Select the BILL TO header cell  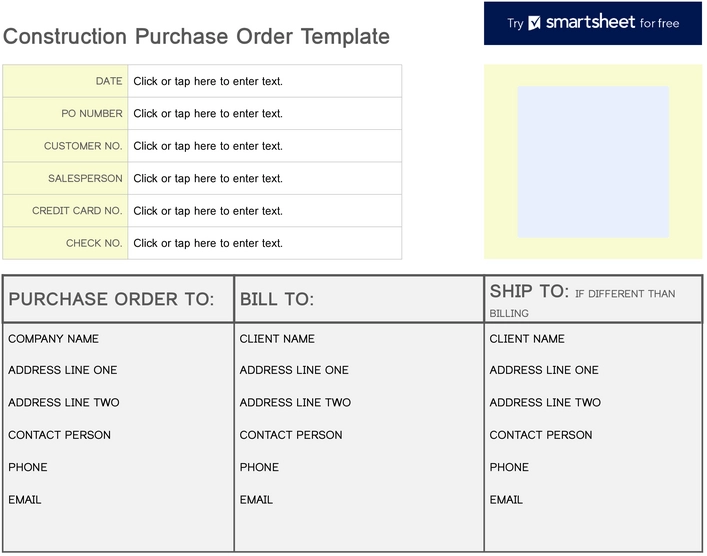click(277, 299)
